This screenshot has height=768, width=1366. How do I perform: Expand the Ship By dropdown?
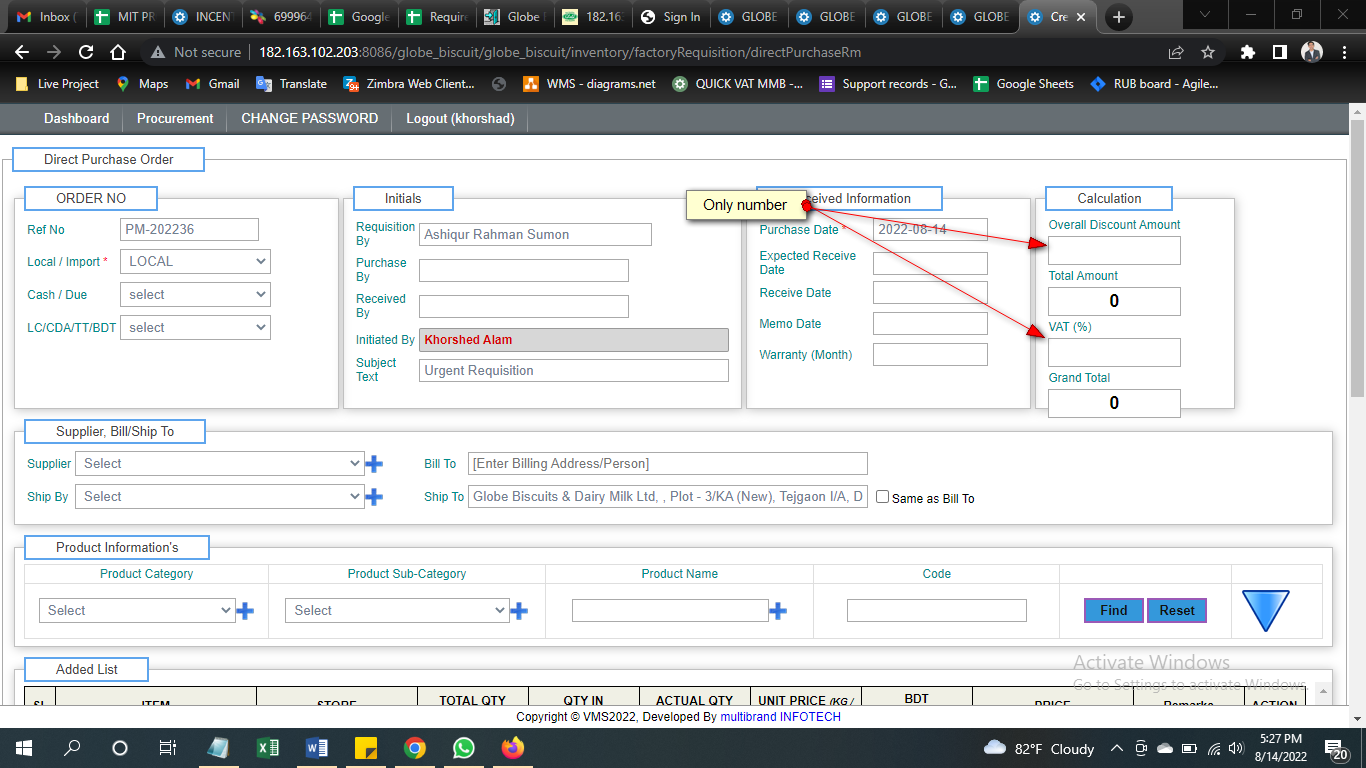(x=220, y=497)
